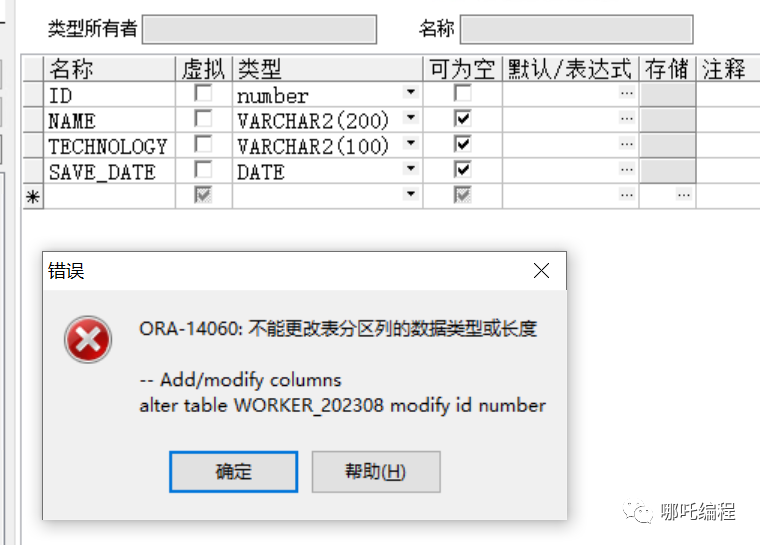
Task: Click the 可为空 column header
Action: point(463,68)
